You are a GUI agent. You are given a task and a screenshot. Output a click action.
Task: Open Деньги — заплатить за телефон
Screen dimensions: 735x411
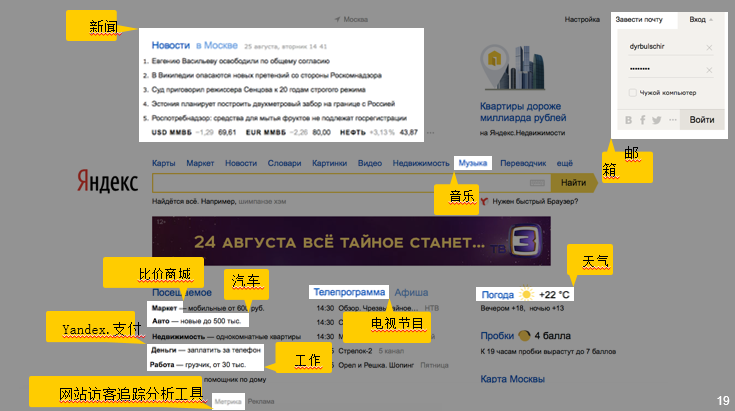(x=205, y=350)
